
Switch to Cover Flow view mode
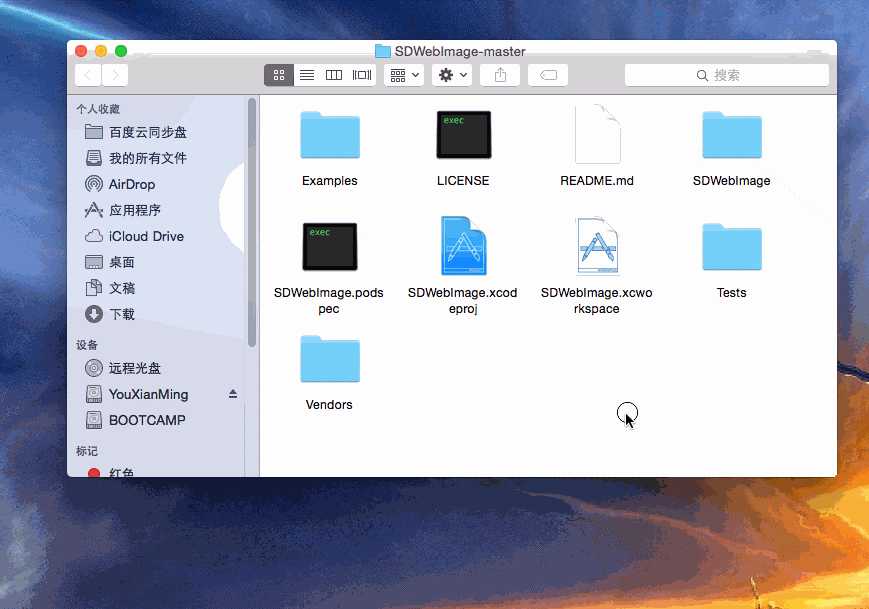(x=362, y=75)
